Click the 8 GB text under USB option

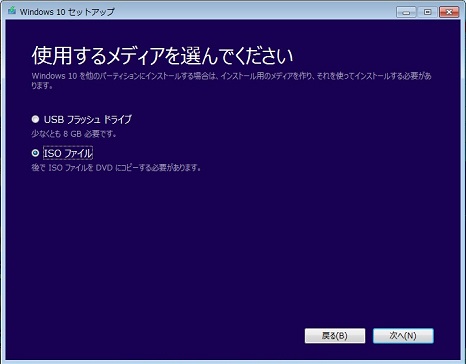point(72,134)
